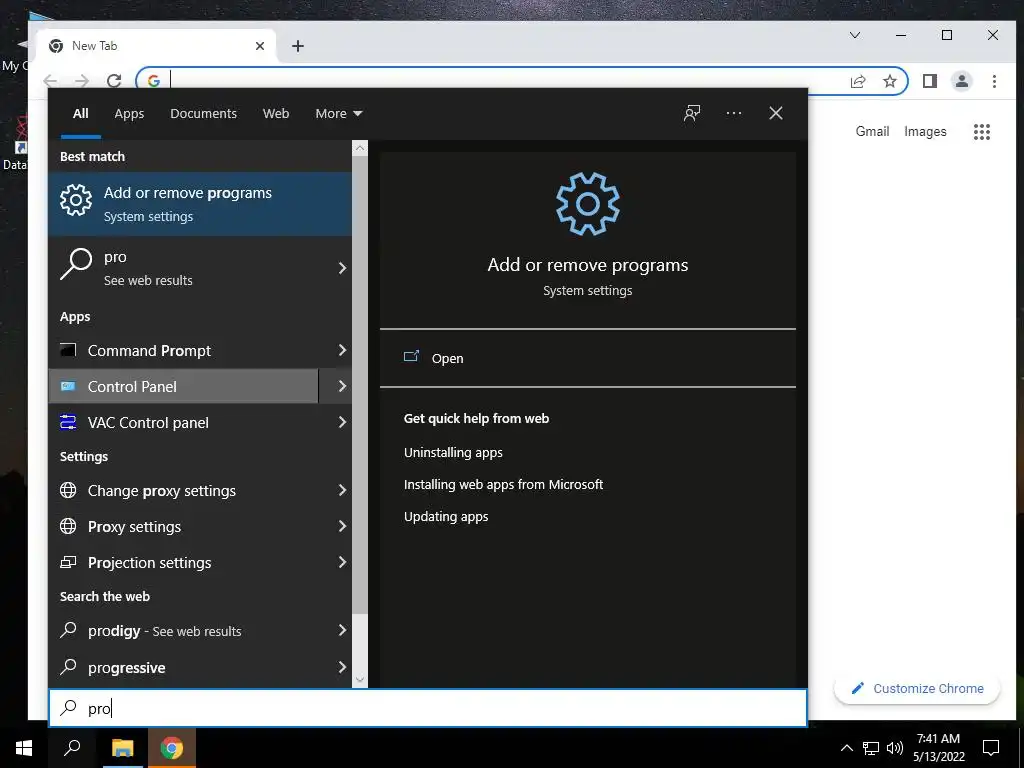1024x768 pixels.
Task: Click Customize Chrome button
Action: point(917,688)
